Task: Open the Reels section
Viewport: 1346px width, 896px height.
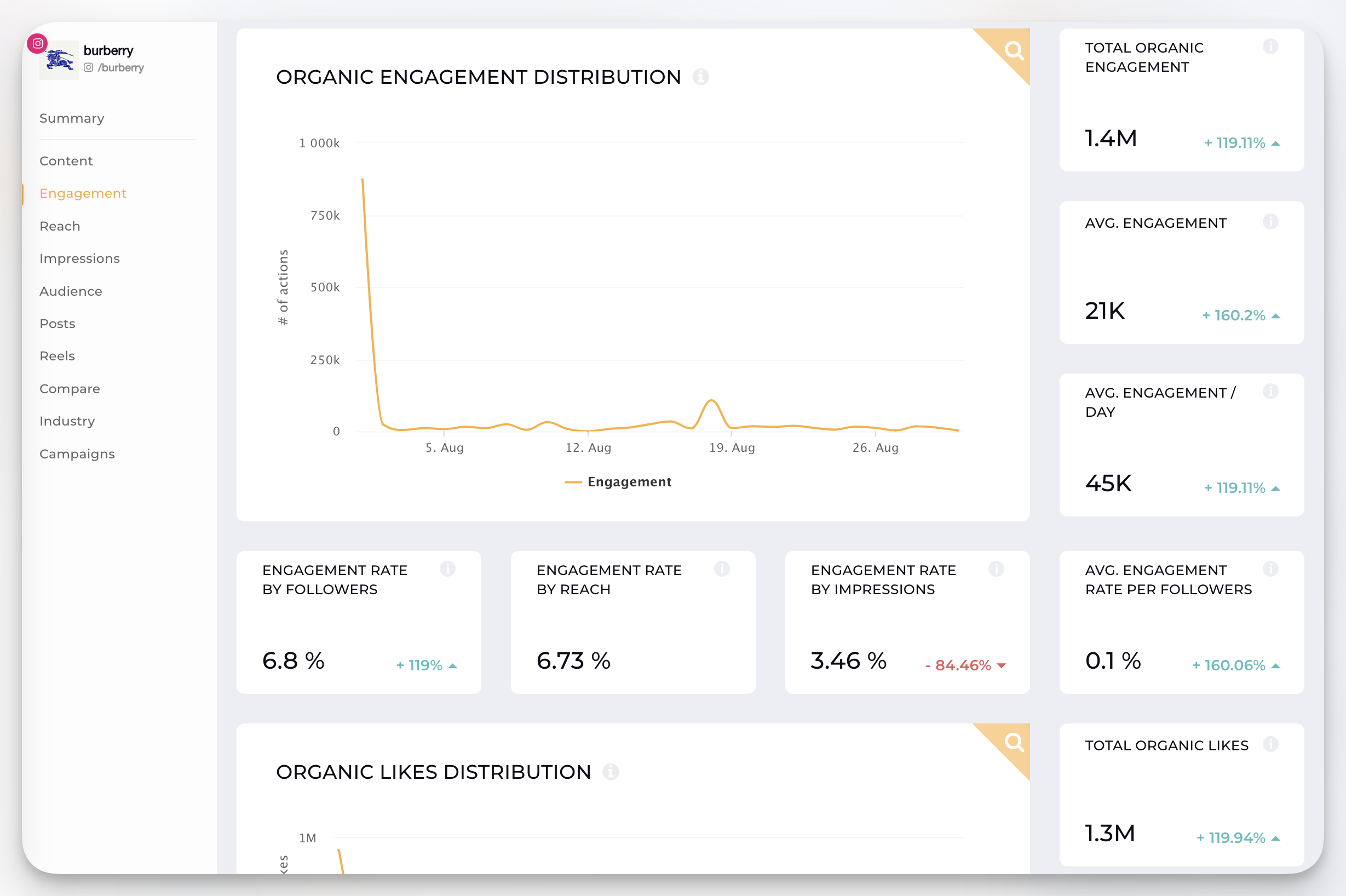Action: tap(57, 356)
